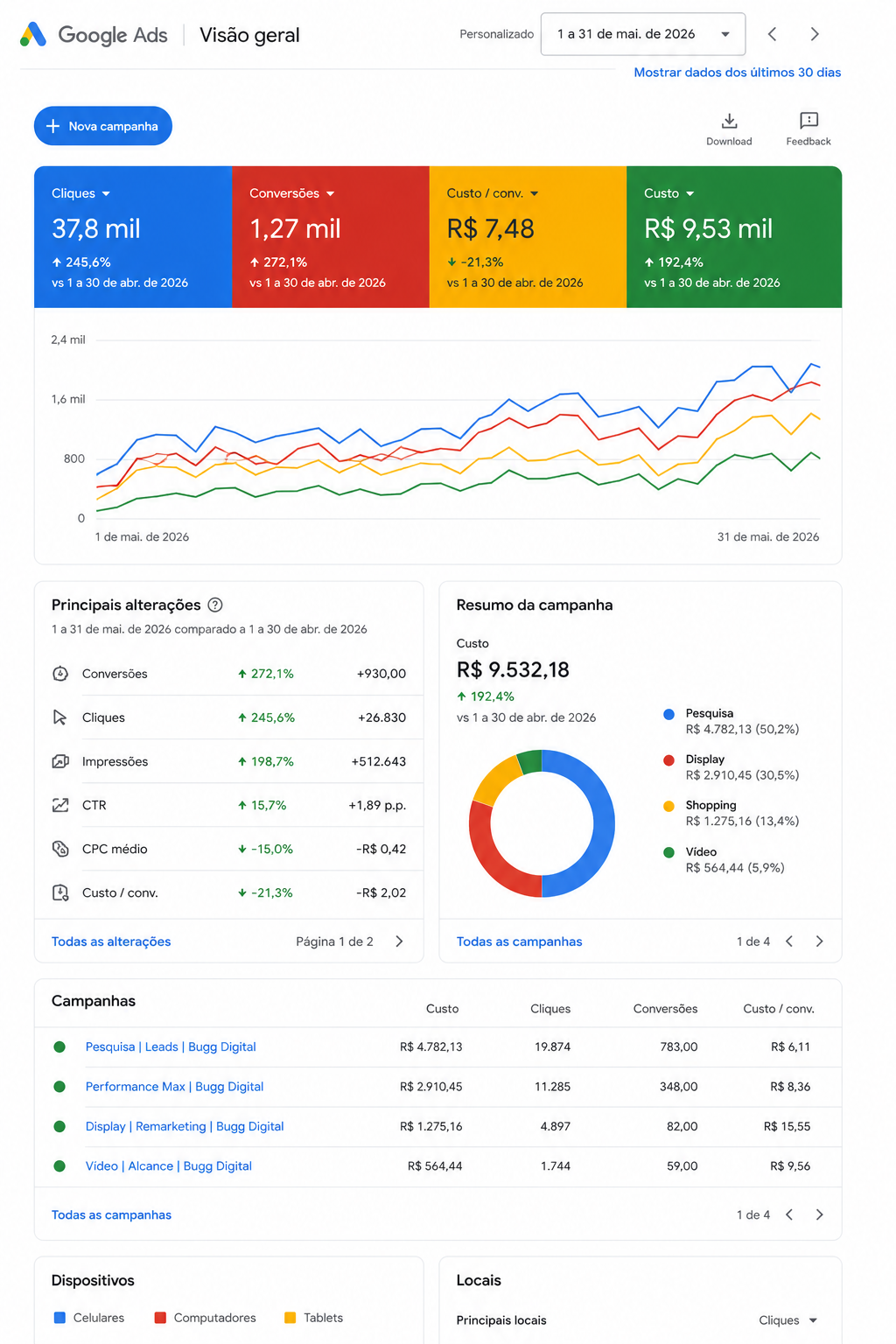Click red Display legend dot
This screenshot has width=896, height=1344.
coord(668,759)
